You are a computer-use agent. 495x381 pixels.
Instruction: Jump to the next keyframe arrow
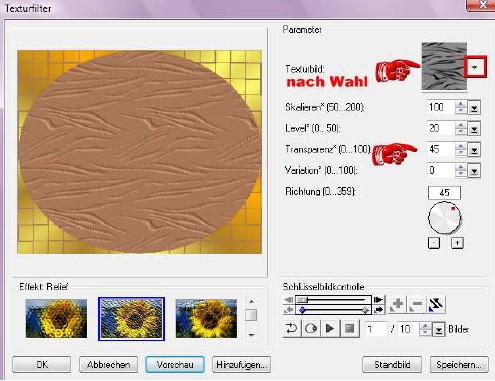coord(378,310)
